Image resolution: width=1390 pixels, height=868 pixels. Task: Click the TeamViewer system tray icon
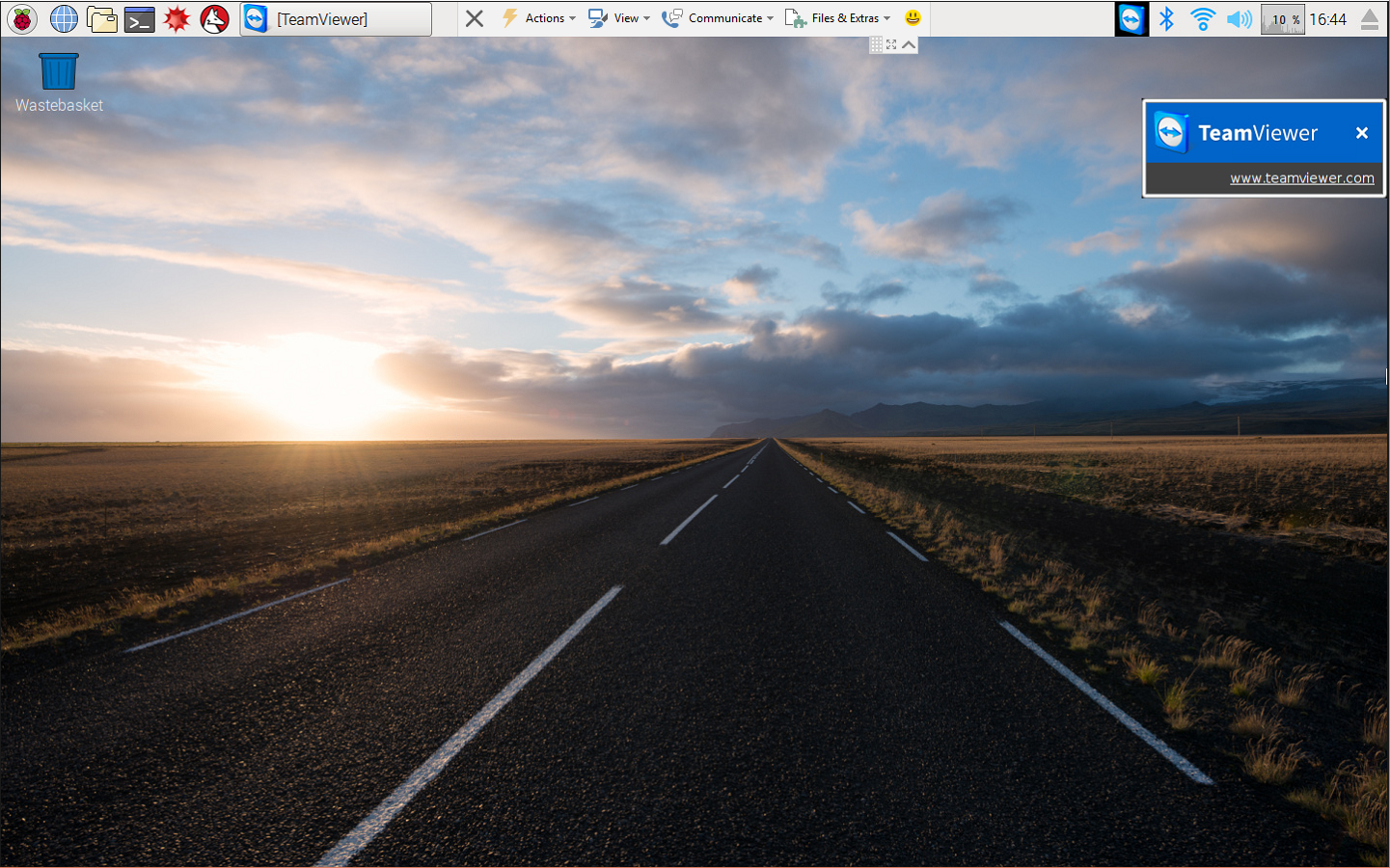tap(1131, 18)
